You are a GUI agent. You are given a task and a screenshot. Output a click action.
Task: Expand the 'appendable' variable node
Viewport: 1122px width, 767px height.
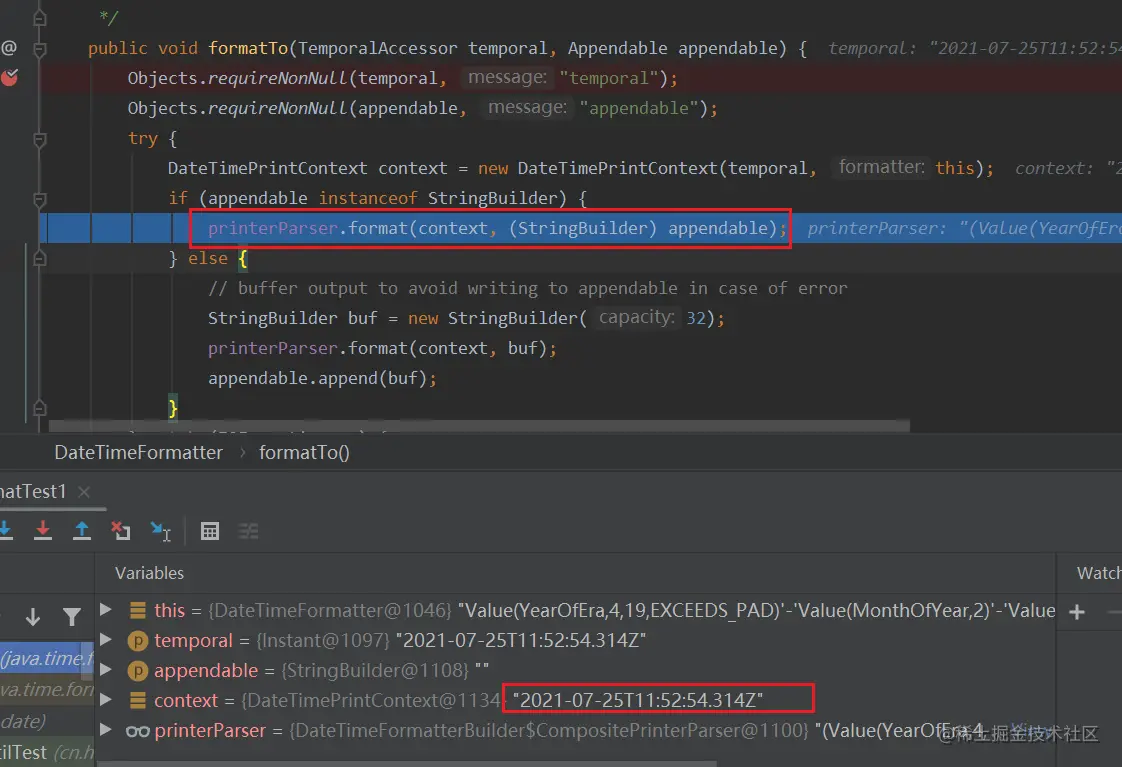click(x=106, y=670)
